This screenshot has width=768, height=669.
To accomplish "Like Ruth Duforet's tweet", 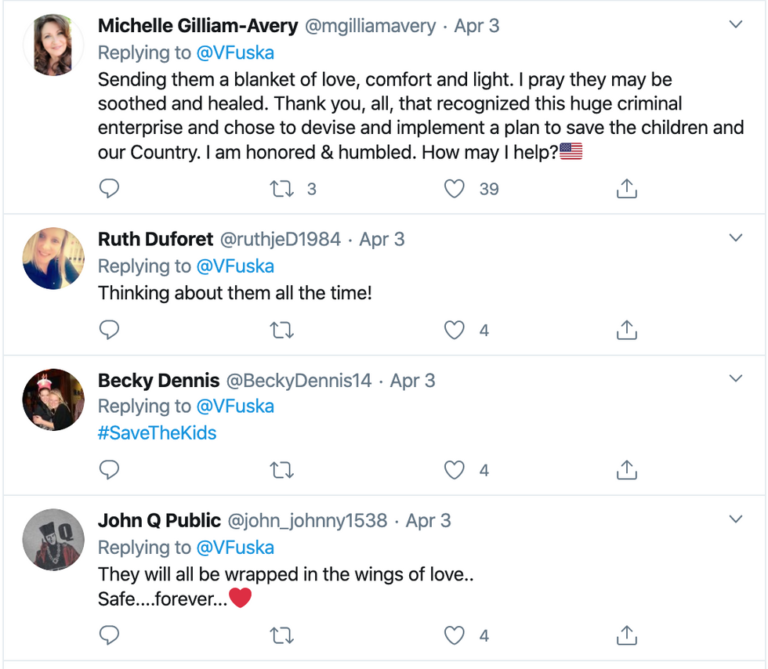I will (x=454, y=330).
